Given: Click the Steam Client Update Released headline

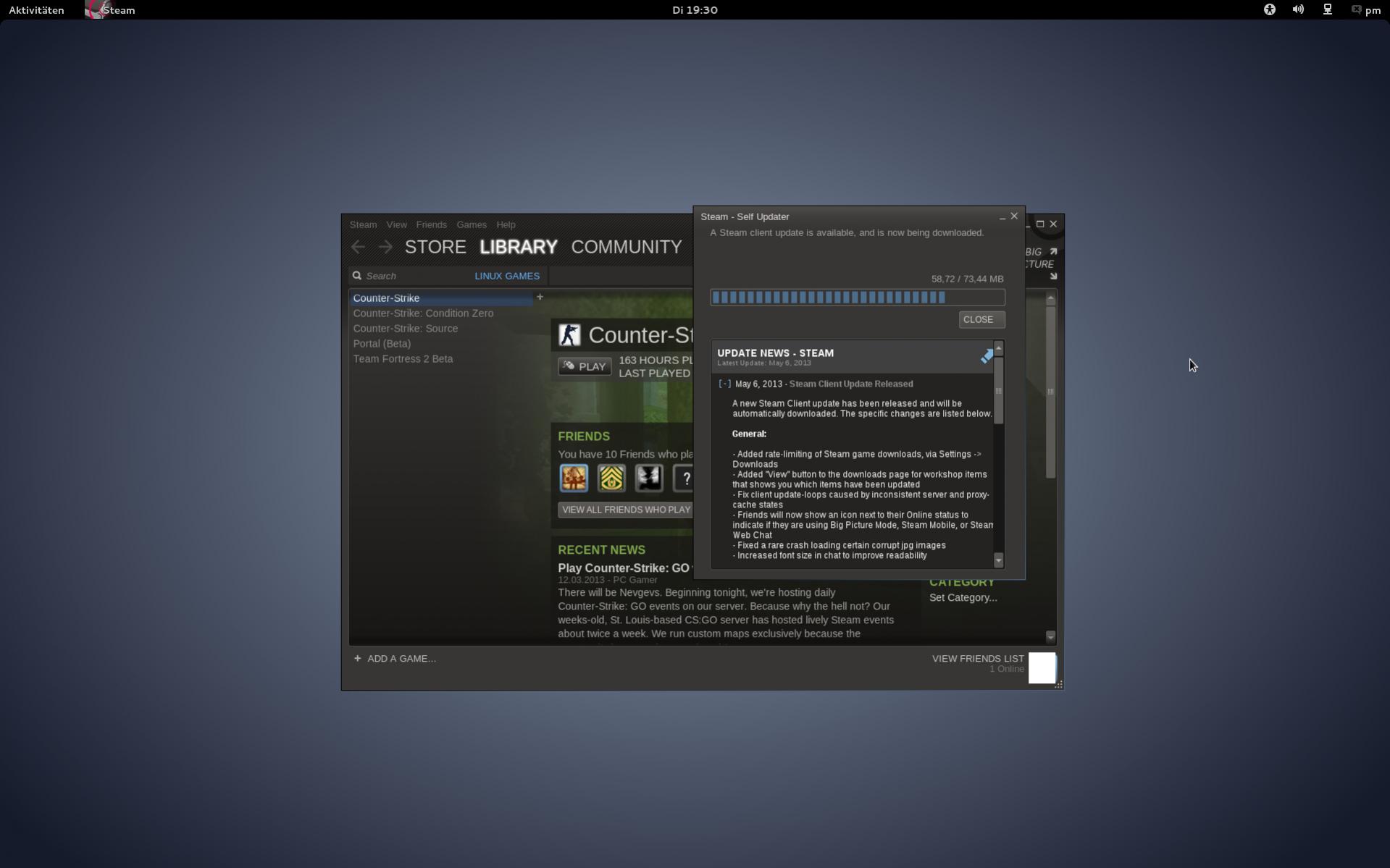Looking at the screenshot, I should coord(851,384).
